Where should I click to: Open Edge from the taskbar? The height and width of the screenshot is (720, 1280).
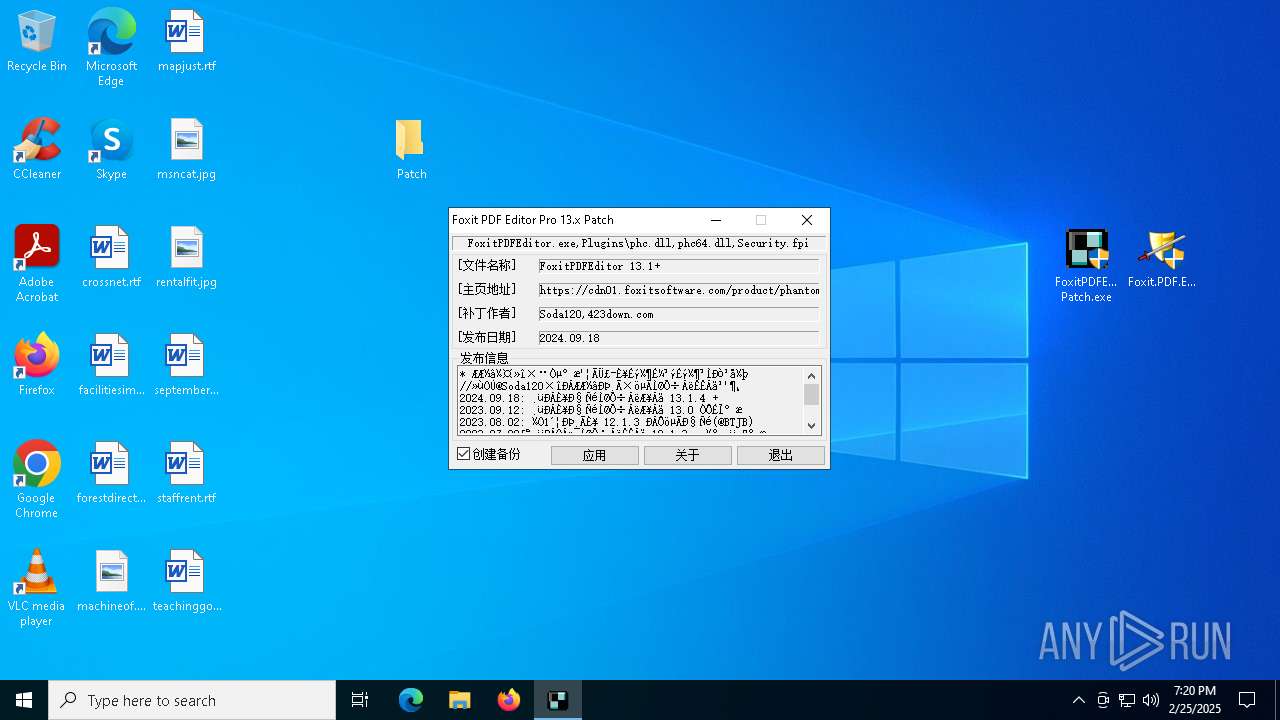point(411,700)
